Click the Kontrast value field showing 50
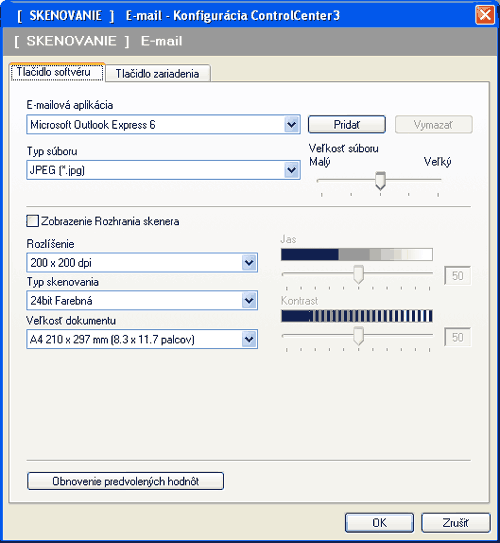This screenshot has width=500, height=543. click(457, 337)
